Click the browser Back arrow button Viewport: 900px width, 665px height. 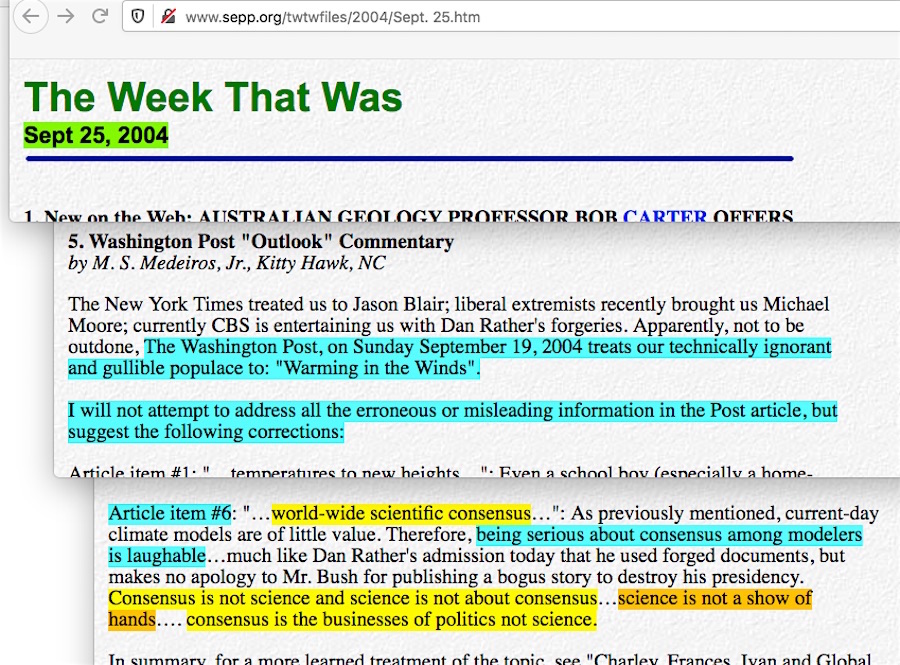[x=31, y=16]
